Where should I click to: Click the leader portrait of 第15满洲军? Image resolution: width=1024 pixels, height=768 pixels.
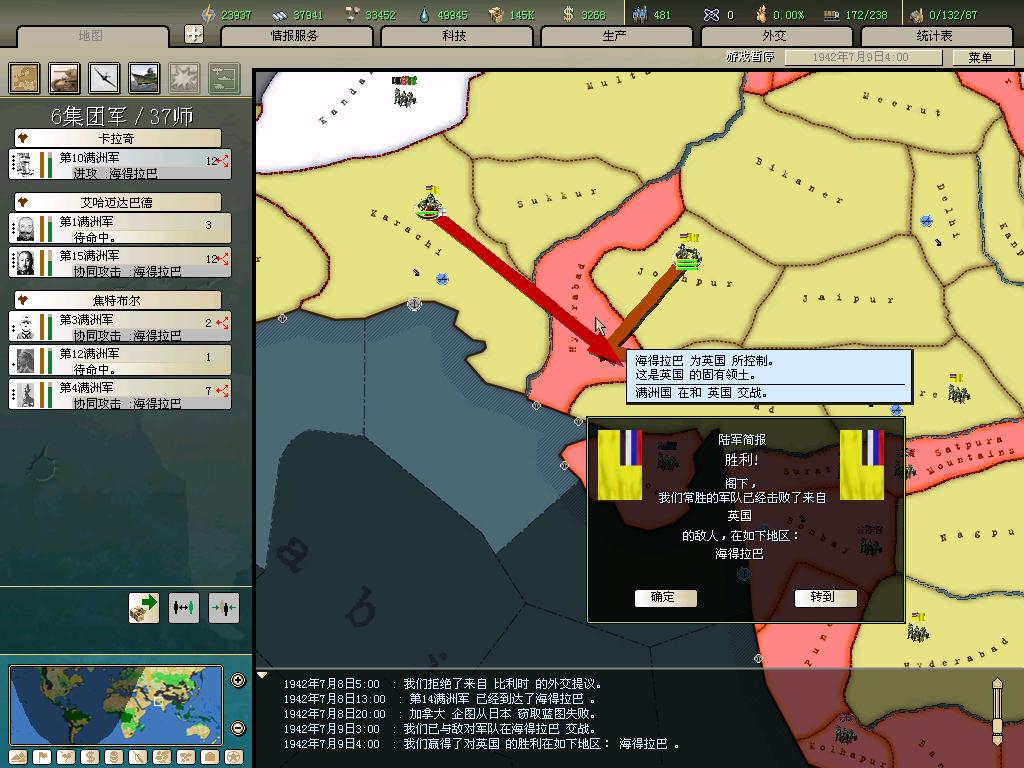(x=26, y=263)
